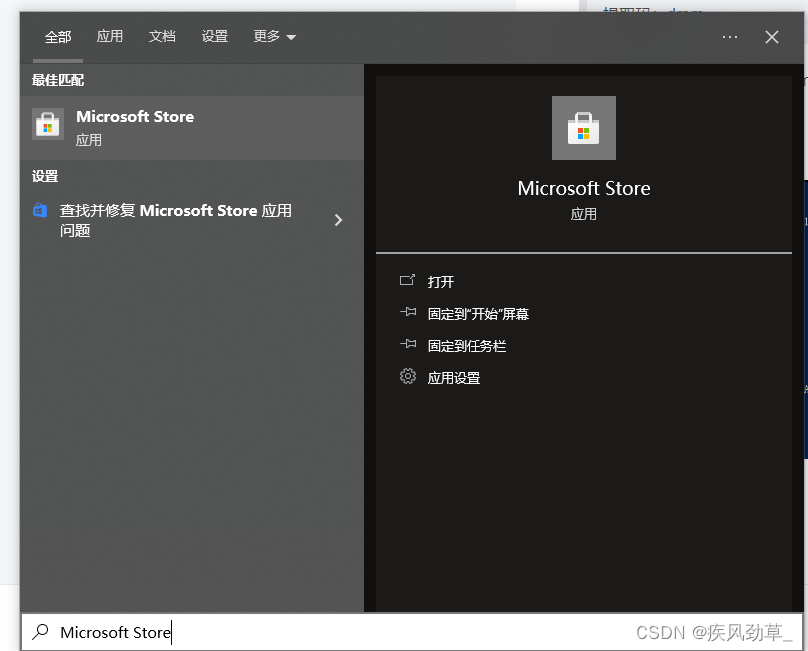Click the gear icon for 应用设置

(408, 376)
